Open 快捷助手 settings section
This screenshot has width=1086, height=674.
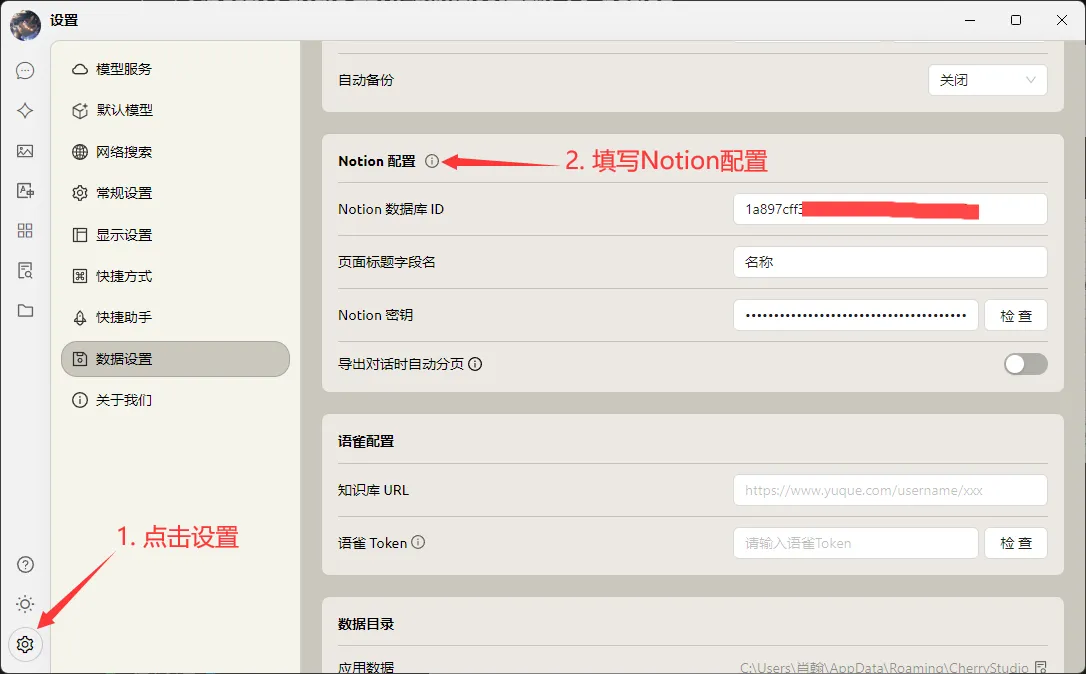pos(175,317)
